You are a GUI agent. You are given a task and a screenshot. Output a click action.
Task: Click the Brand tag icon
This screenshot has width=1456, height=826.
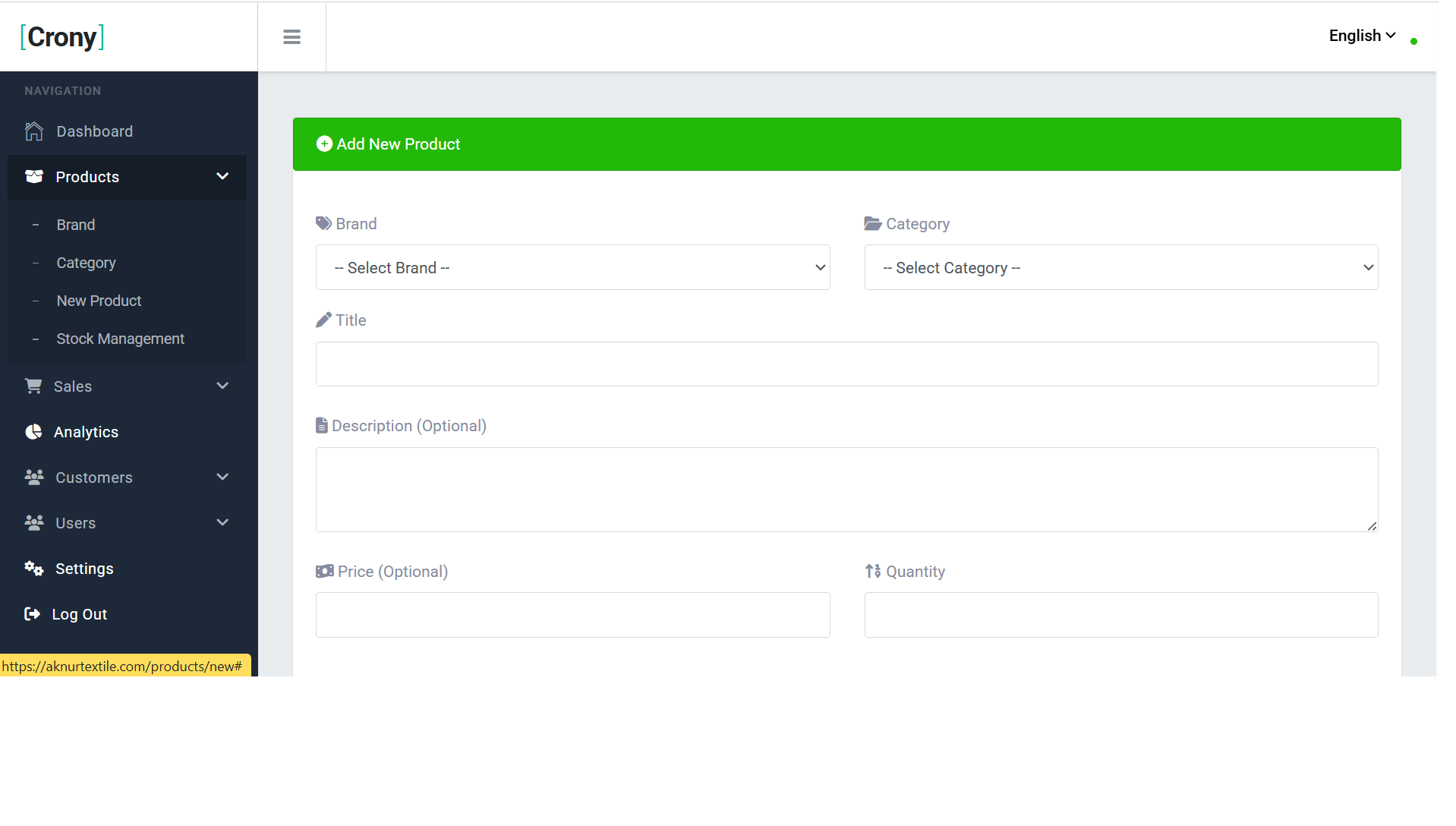pos(323,223)
